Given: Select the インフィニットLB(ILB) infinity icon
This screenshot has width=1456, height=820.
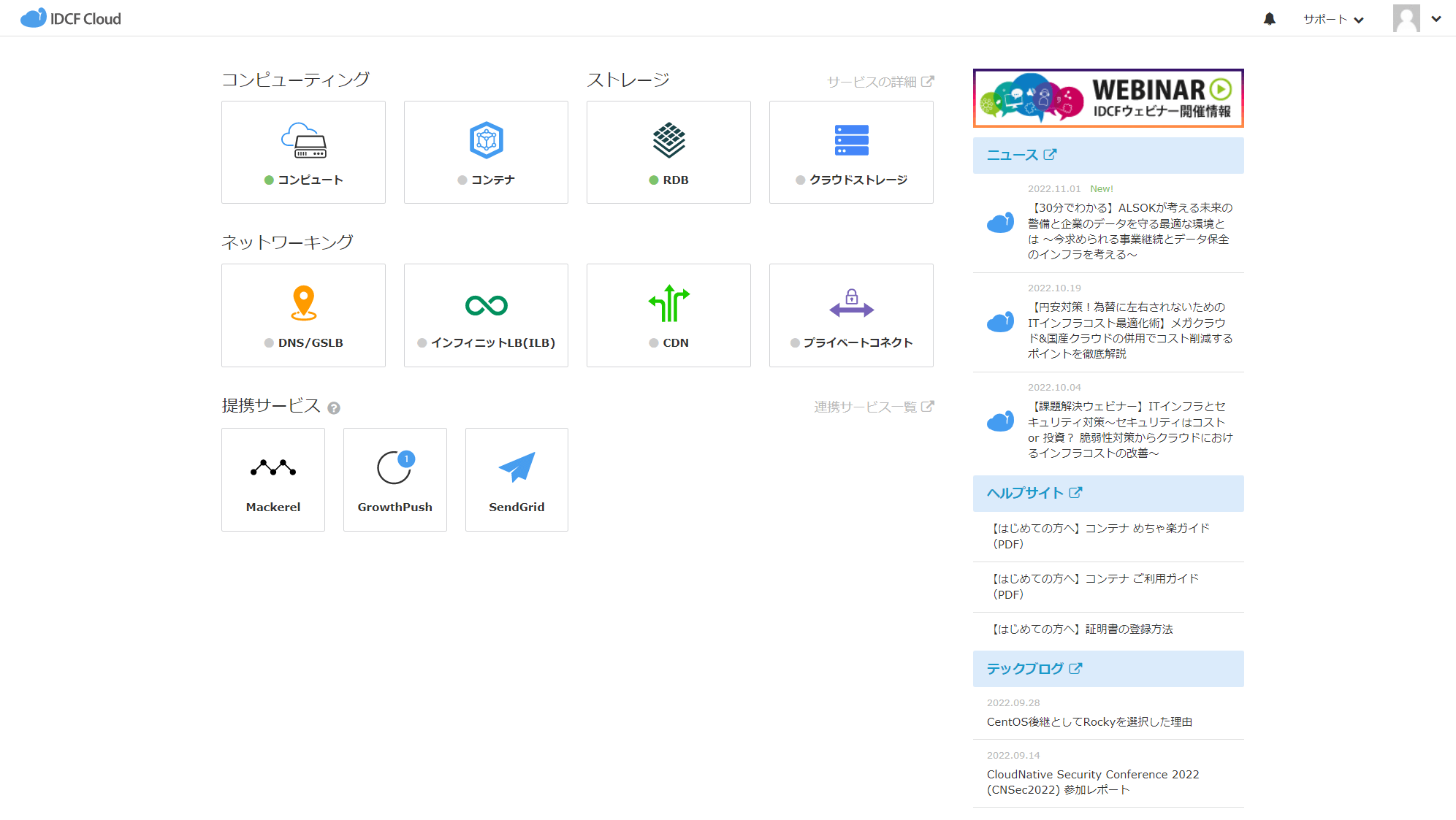Looking at the screenshot, I should click(x=486, y=305).
